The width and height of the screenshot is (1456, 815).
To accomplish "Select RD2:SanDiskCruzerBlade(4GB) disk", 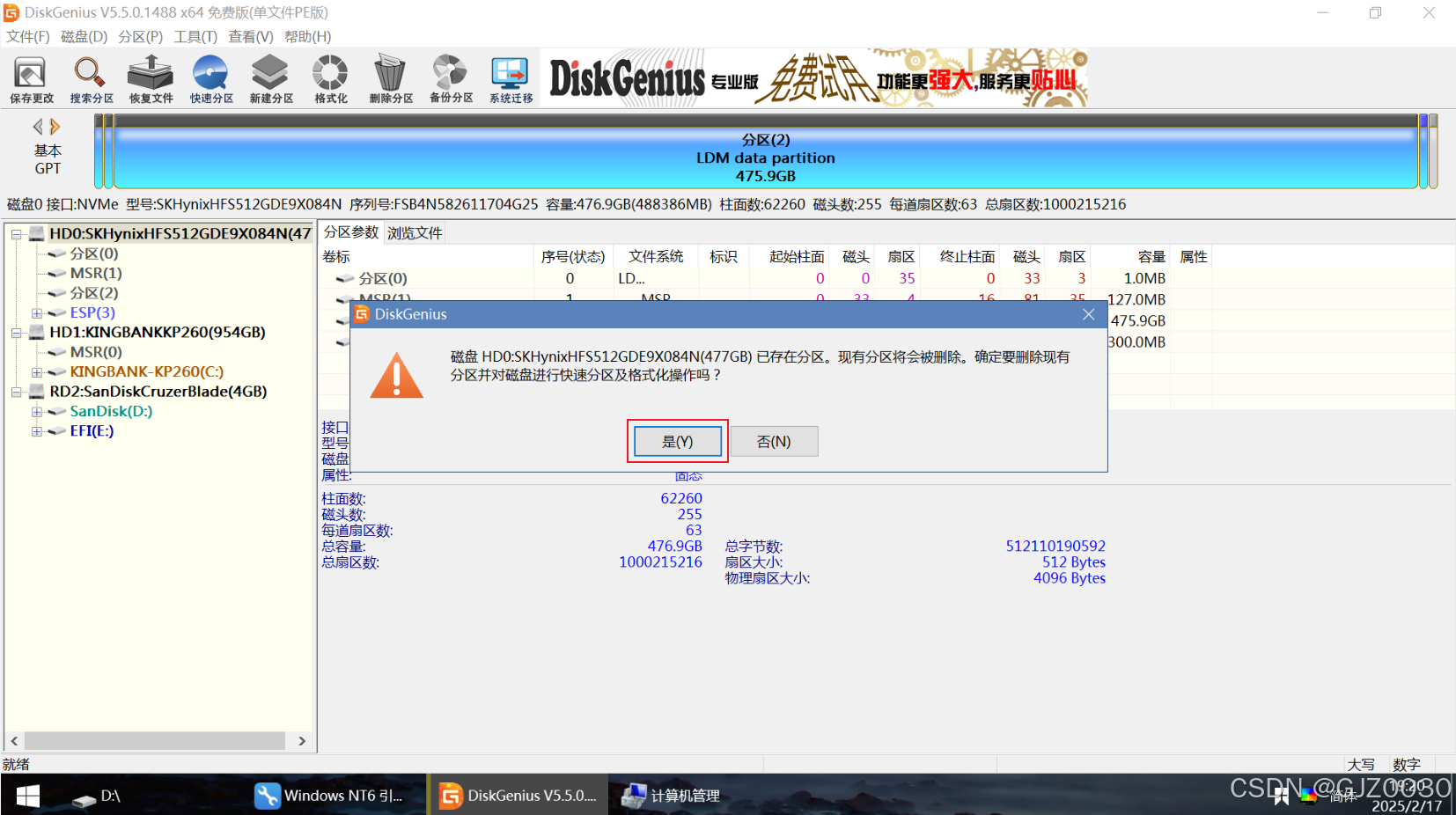I will coord(158,391).
